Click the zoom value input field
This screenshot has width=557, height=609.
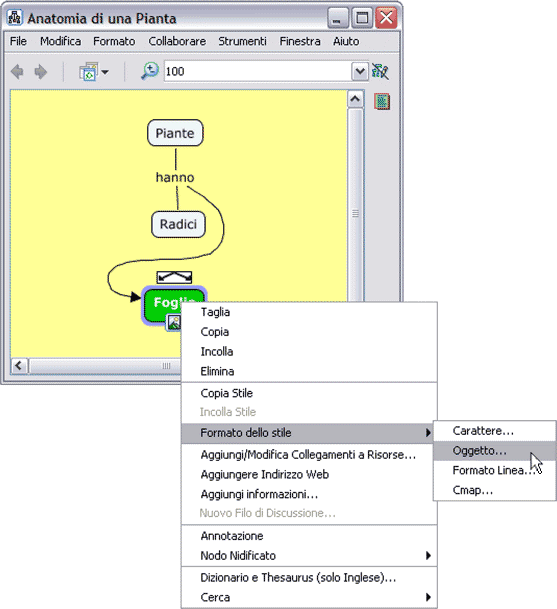click(258, 71)
